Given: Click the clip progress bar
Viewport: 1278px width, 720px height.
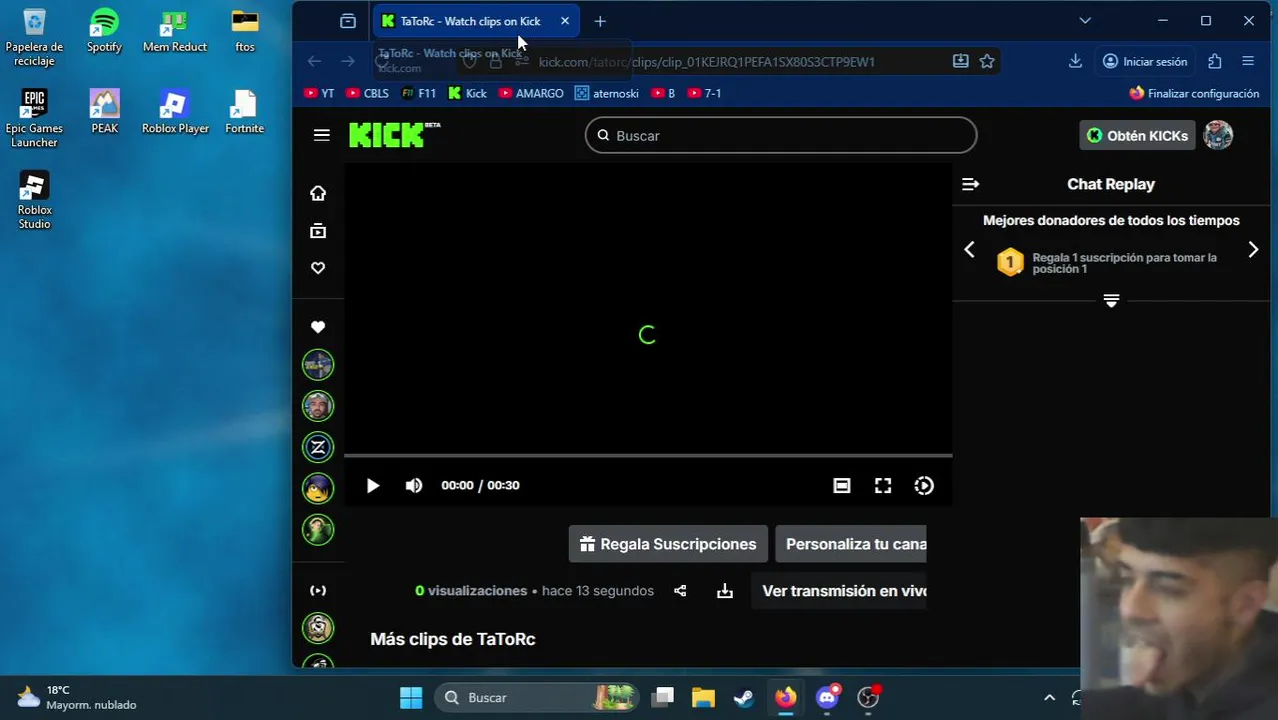Looking at the screenshot, I should [648, 456].
